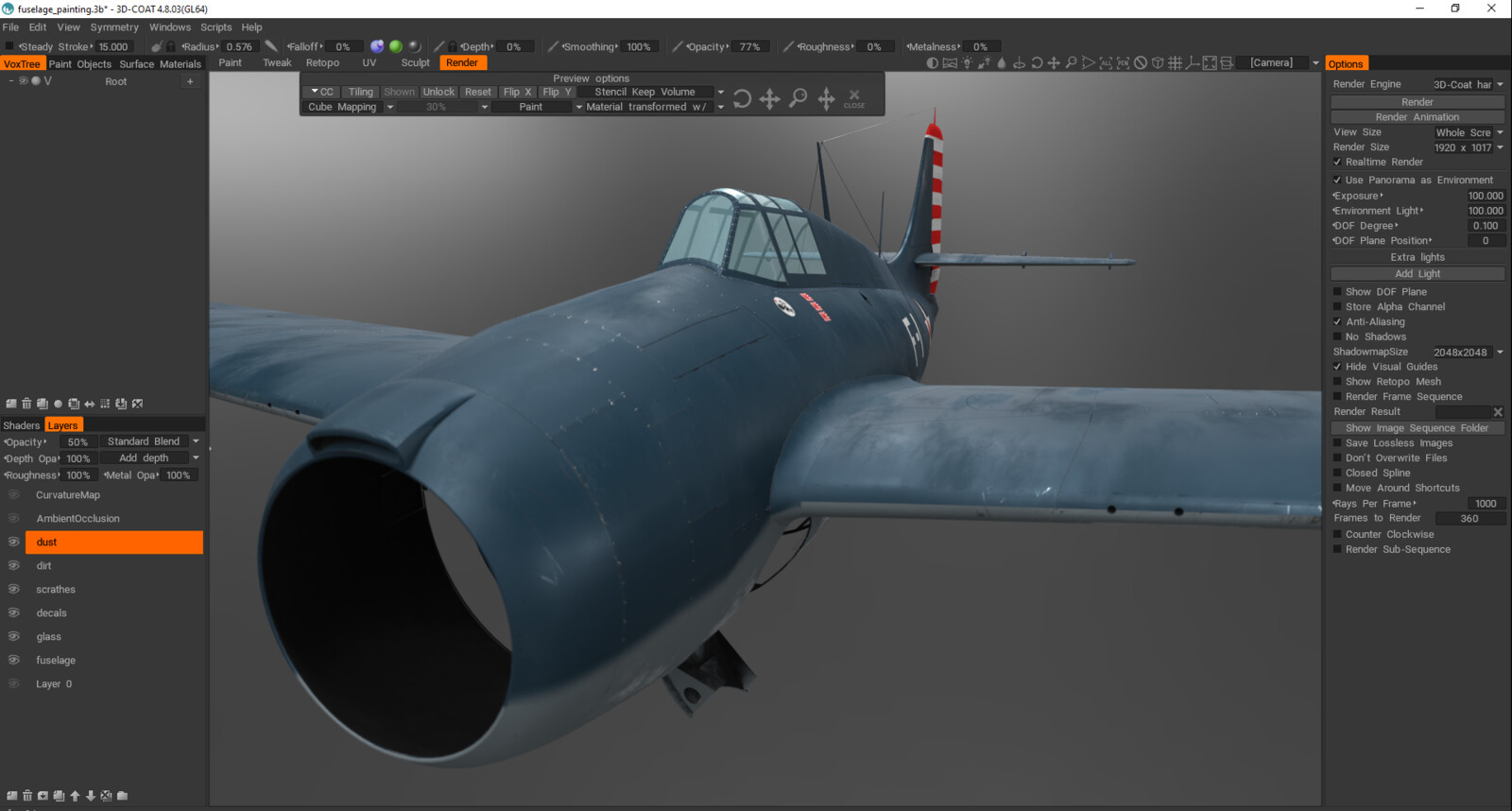Screen dimensions: 1512x811
Task: Open the Cube Mapping dropdown
Action: [349, 108]
